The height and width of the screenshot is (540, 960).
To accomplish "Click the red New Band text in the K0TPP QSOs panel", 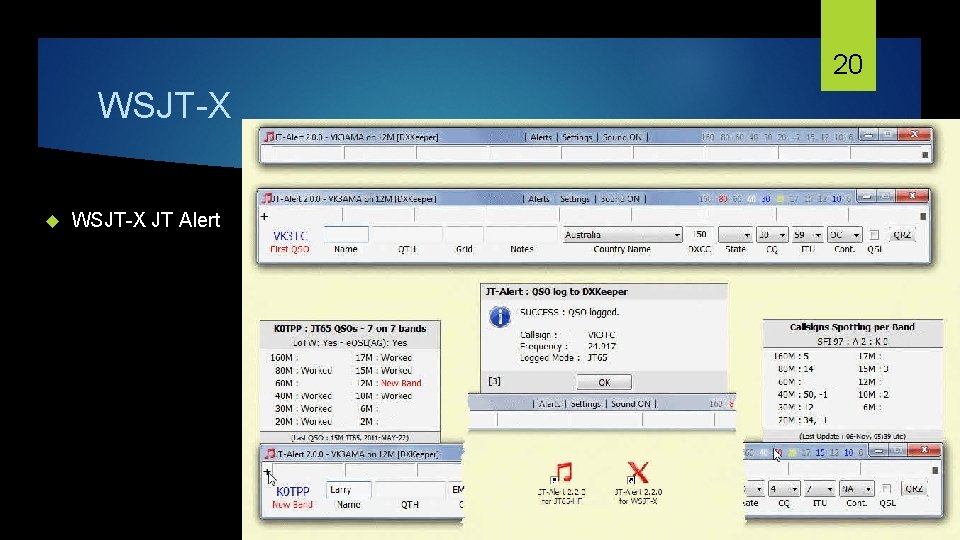I will (401, 383).
